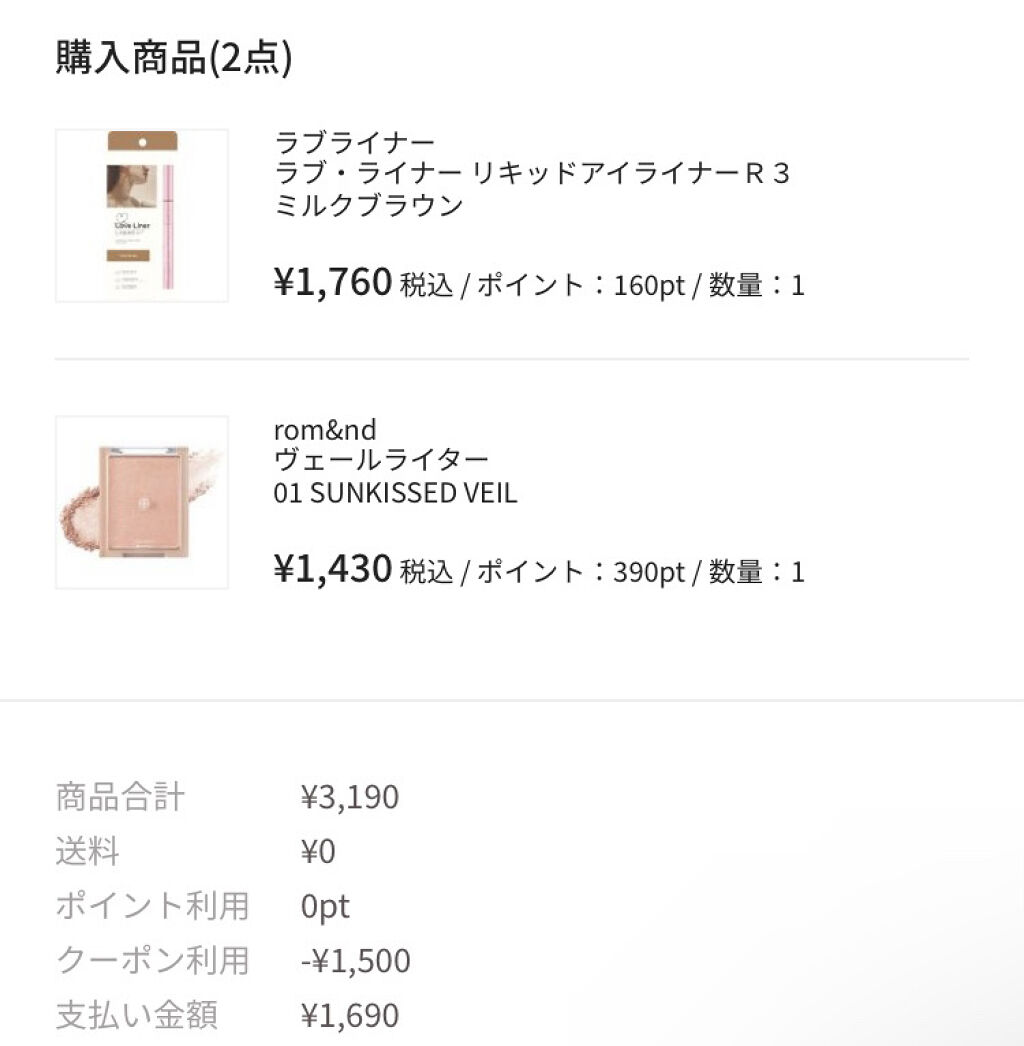This screenshot has width=1024, height=1046.
Task: Open the ヴェールライター product title
Action: 381,460
